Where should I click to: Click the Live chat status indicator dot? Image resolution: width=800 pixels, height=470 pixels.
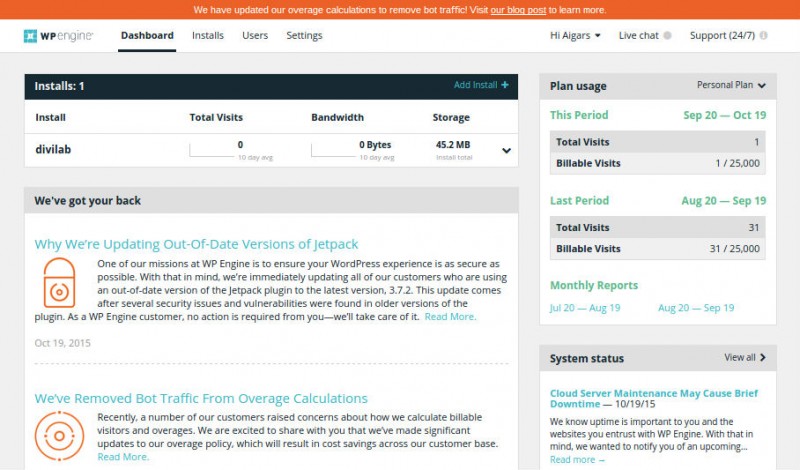point(667,36)
